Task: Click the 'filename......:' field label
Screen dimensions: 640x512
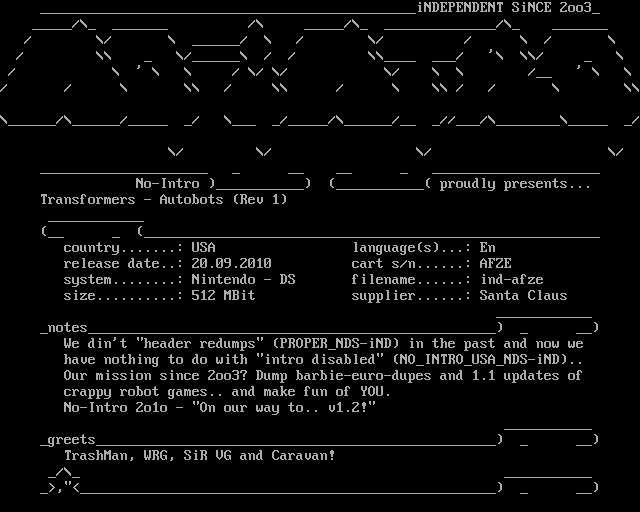Action: point(411,279)
